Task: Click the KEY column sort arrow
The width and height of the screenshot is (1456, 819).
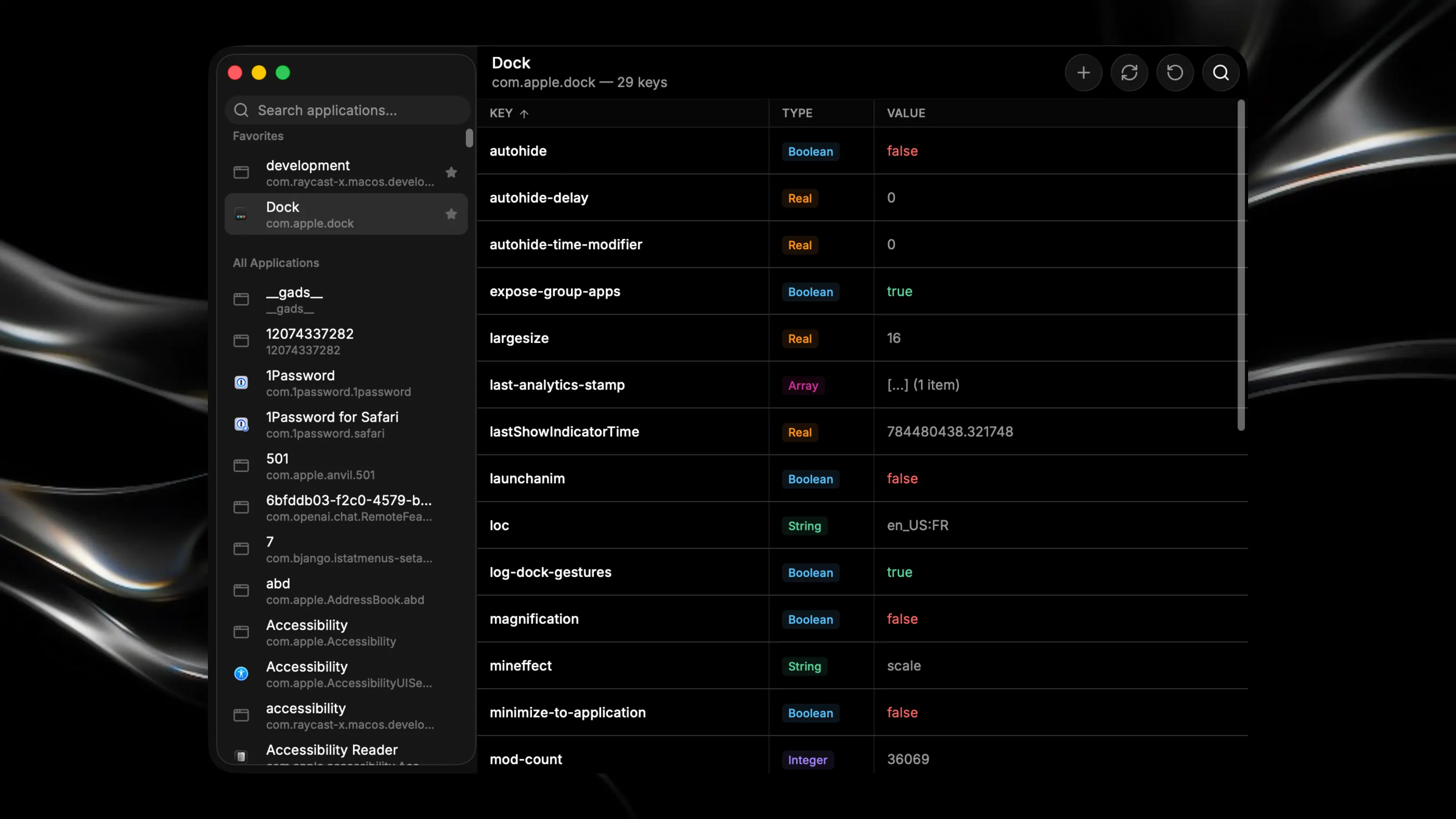Action: pos(525,114)
